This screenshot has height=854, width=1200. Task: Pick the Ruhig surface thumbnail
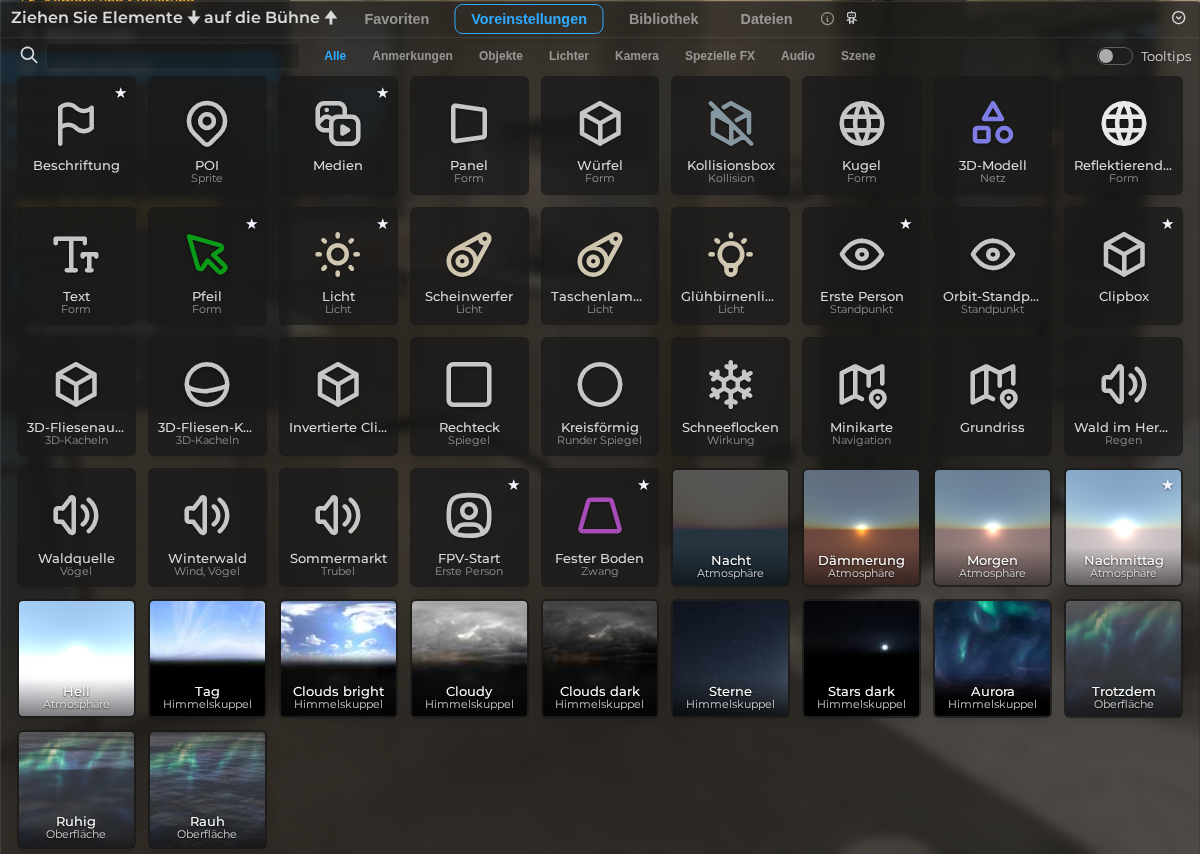[76, 789]
